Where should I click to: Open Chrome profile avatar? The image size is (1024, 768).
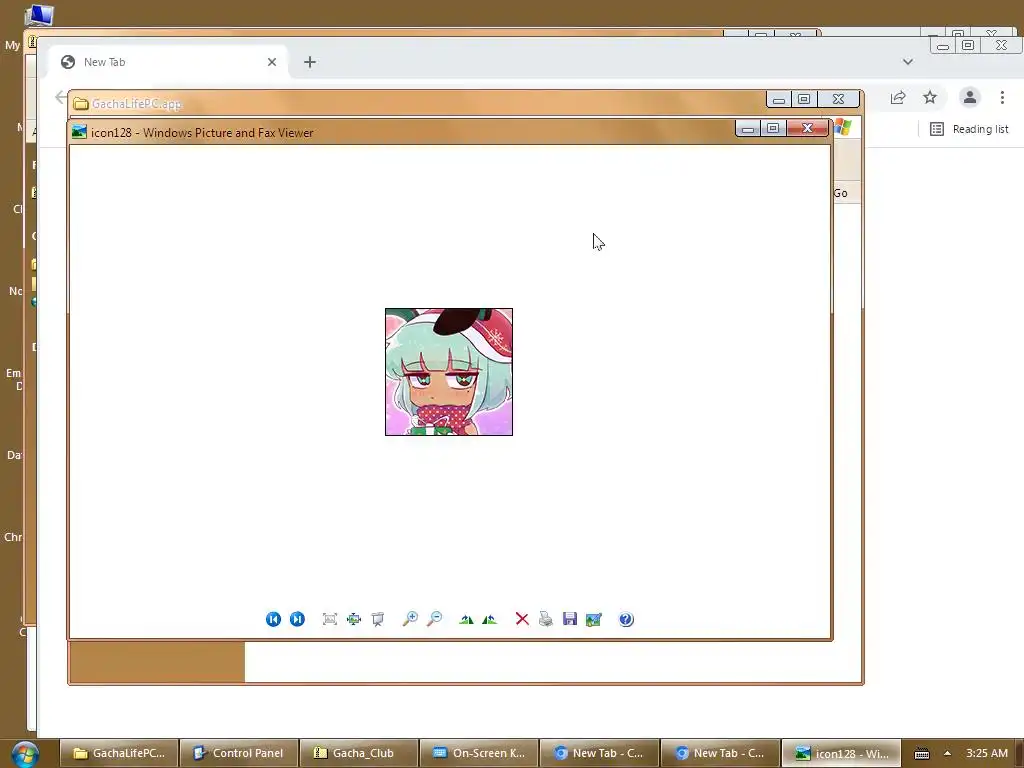(x=970, y=98)
